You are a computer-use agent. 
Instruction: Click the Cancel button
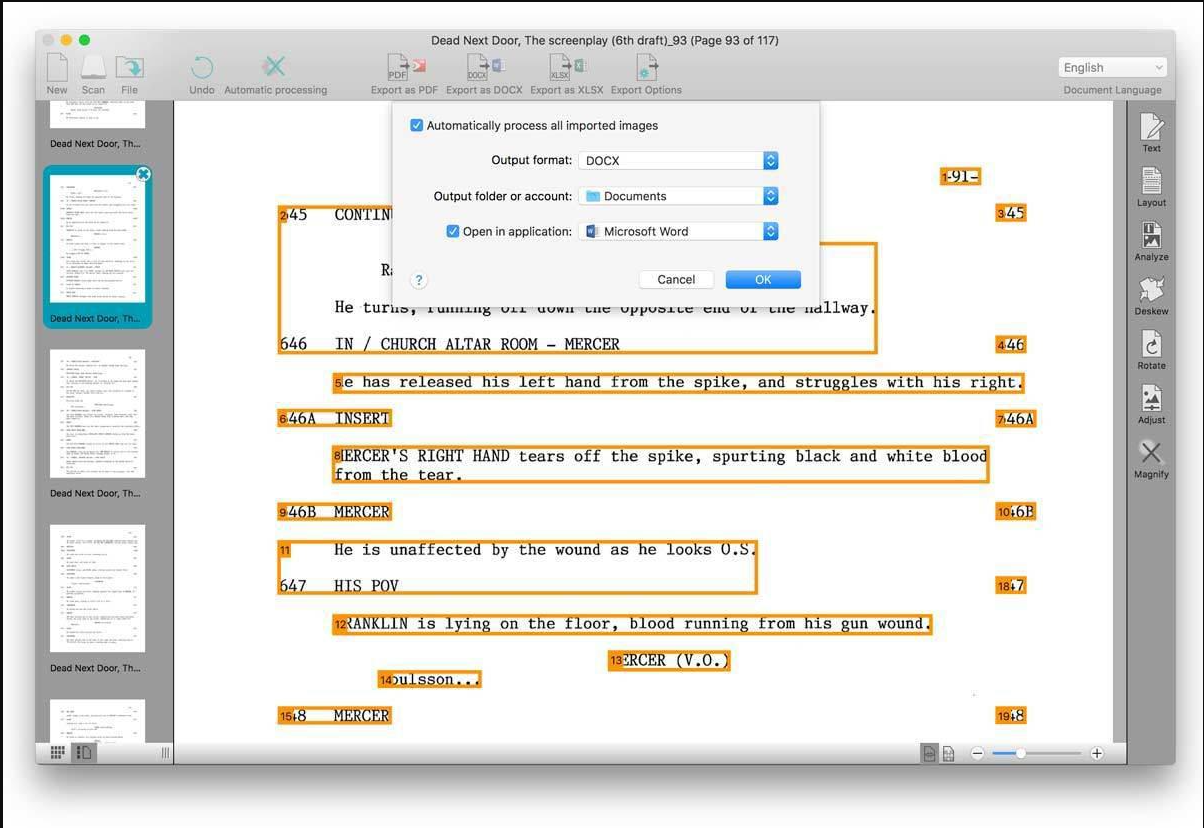(x=676, y=280)
